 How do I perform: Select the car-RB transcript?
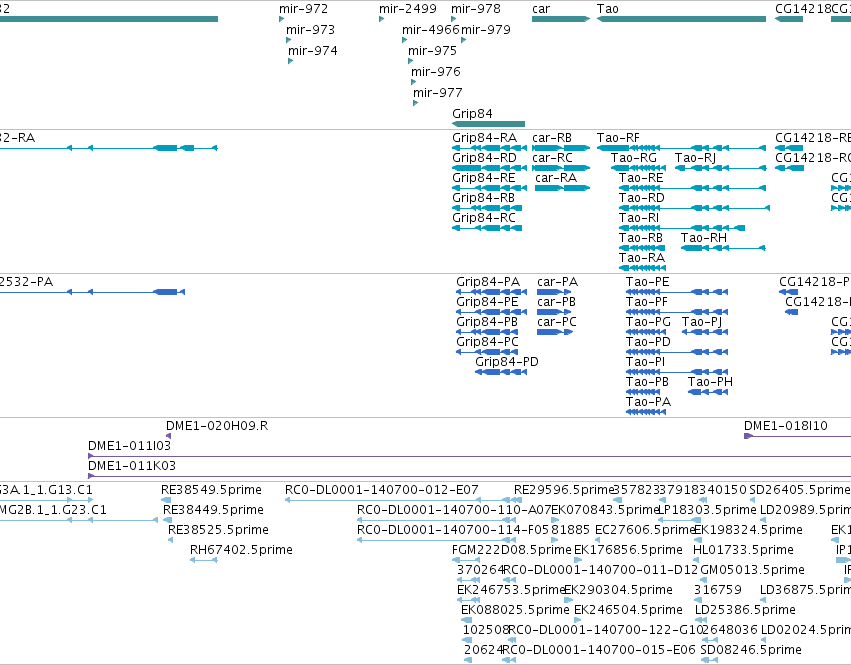[561, 148]
